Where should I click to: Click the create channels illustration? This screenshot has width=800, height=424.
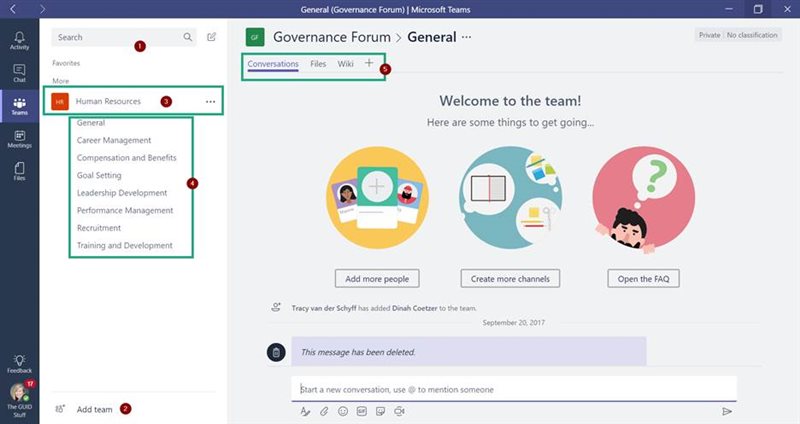(x=510, y=198)
